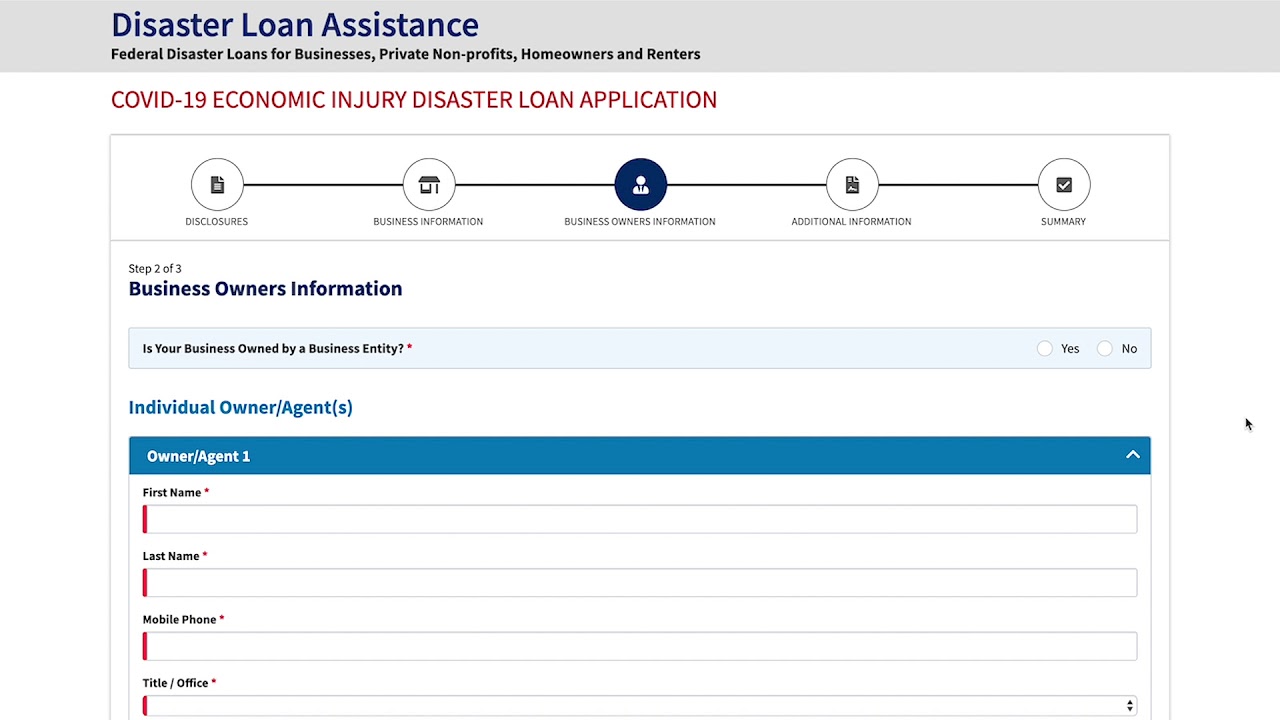Click the 'Step 2 of 3' text
This screenshot has height=720, width=1280.
coord(155,268)
